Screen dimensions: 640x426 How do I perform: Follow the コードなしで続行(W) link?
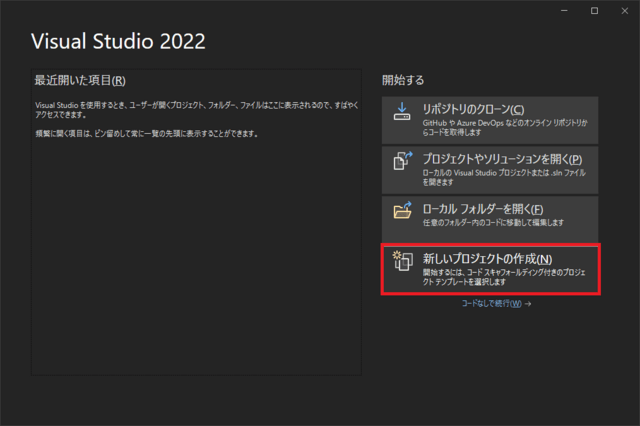click(490, 304)
